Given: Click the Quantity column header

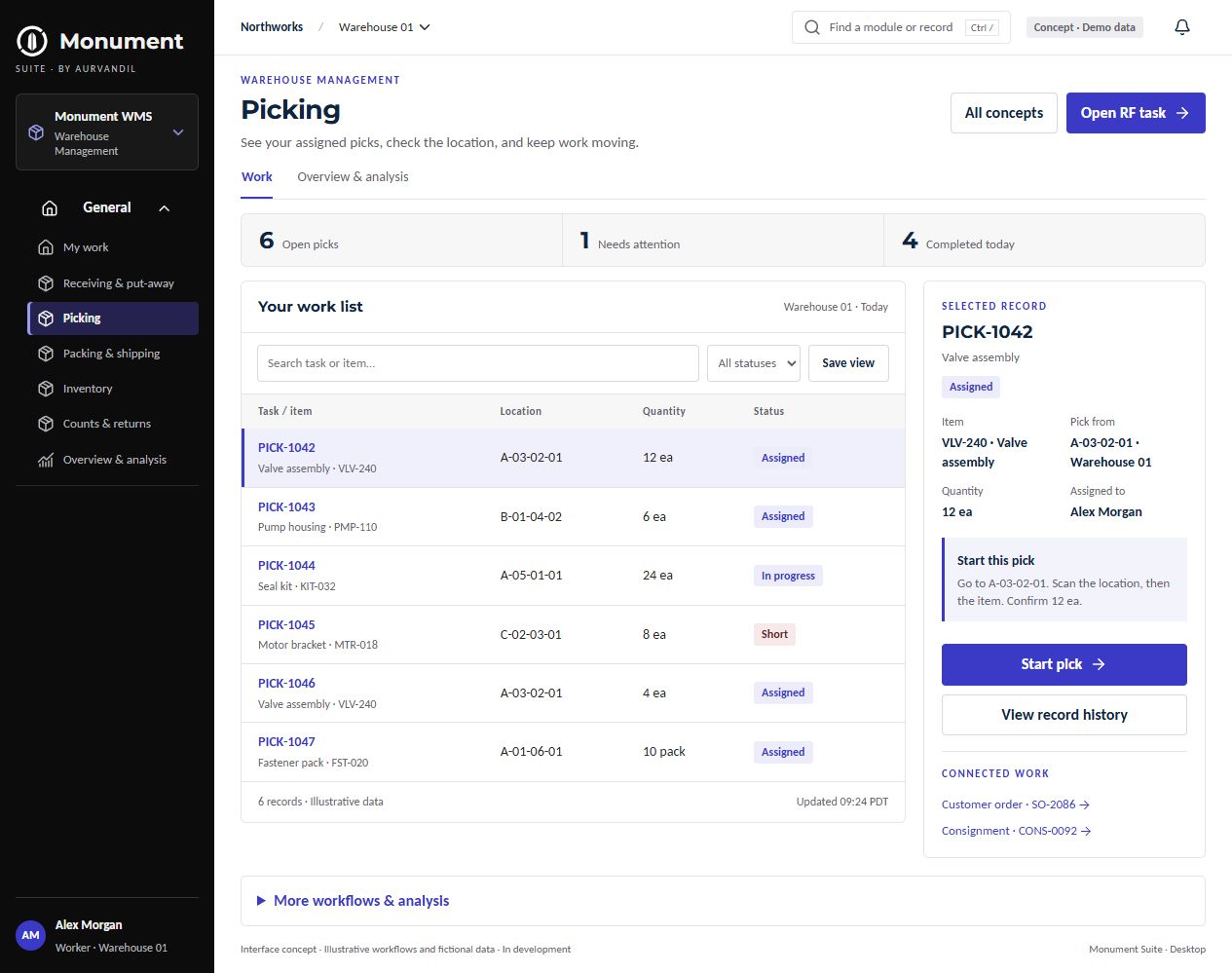Looking at the screenshot, I should point(664,411).
